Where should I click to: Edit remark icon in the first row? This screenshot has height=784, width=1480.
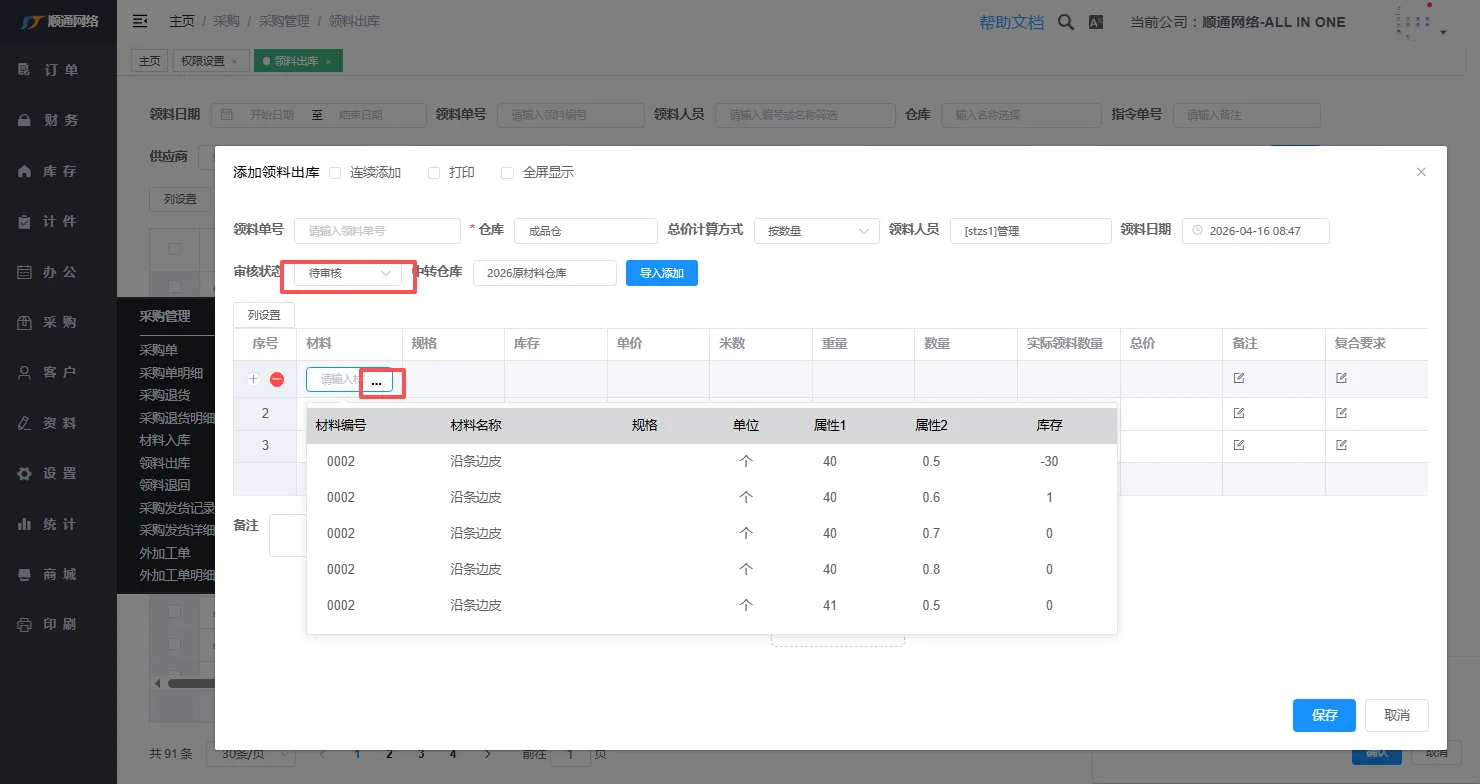[x=1239, y=378]
